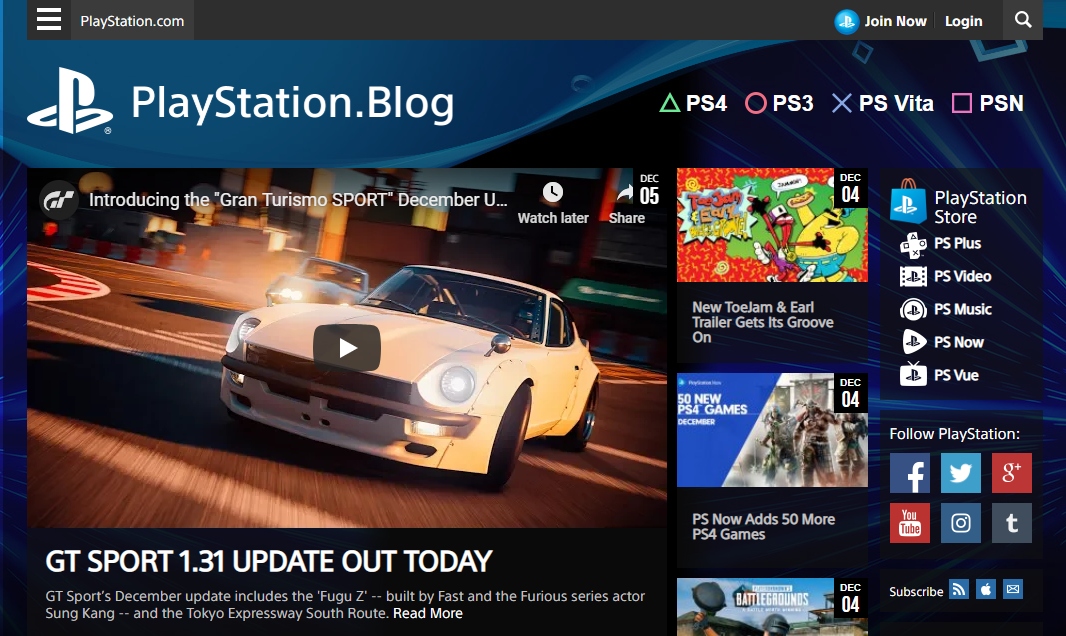Click the PS Now text link

[x=959, y=342]
